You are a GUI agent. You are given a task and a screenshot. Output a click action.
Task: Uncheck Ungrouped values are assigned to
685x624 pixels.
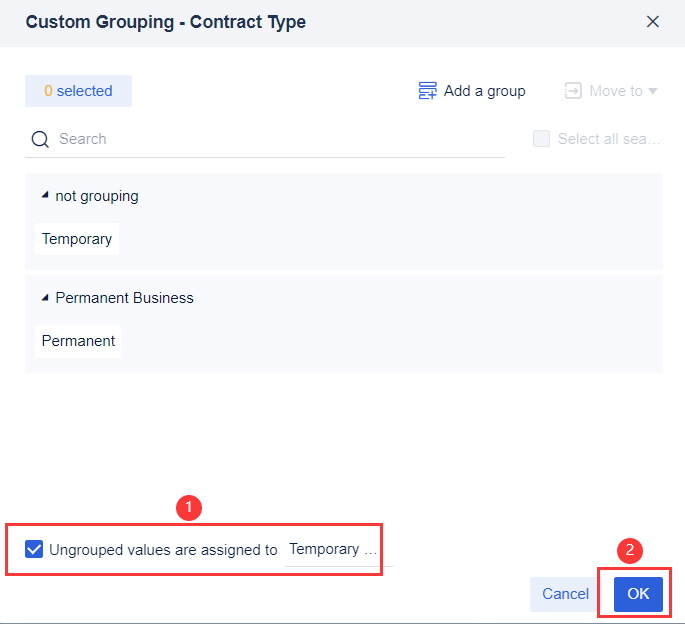pos(34,549)
